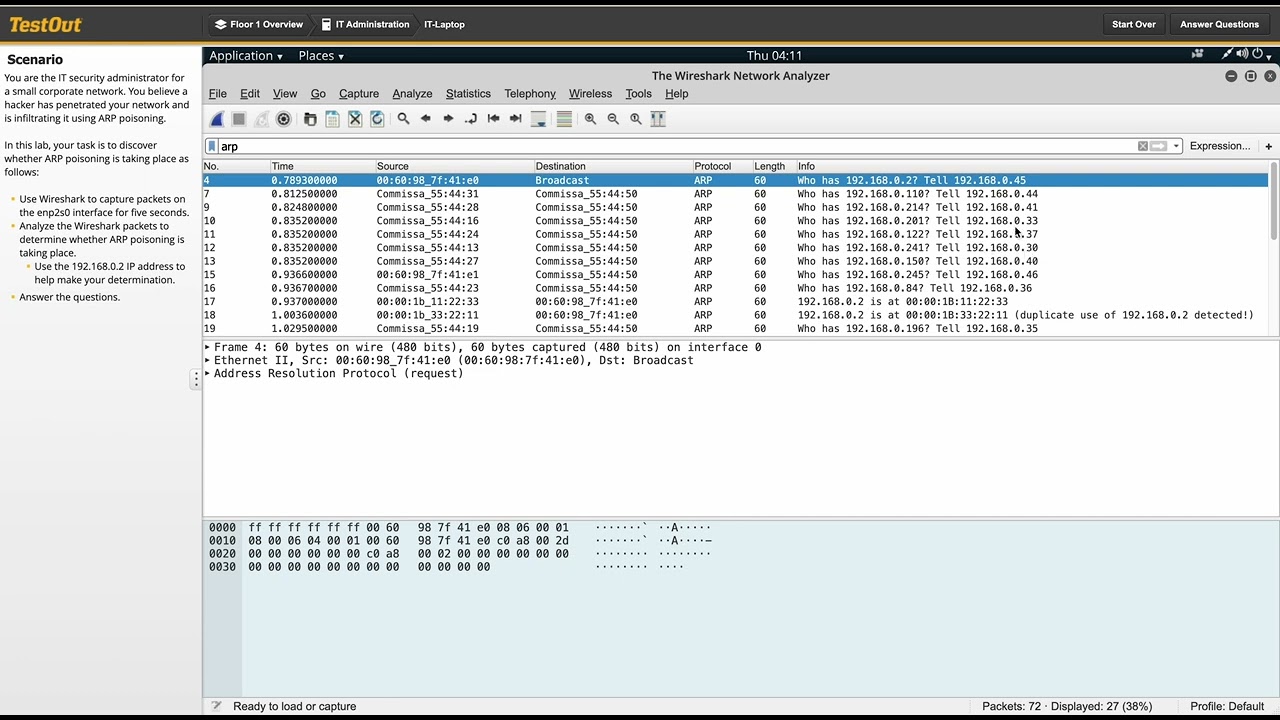
Task: Go to IT Administration breadcrumb
Action: [x=365, y=24]
